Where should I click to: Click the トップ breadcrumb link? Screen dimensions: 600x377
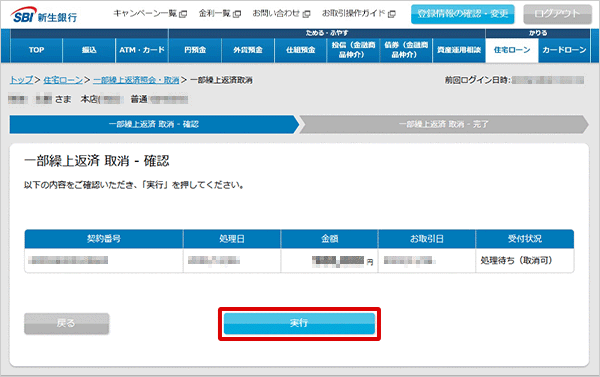21,80
